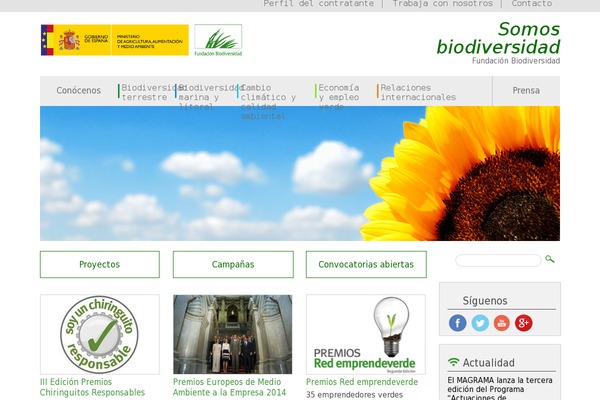600x400 pixels.
Task: Open Biodiversidad terrestre menu item
Action: [x=145, y=92]
